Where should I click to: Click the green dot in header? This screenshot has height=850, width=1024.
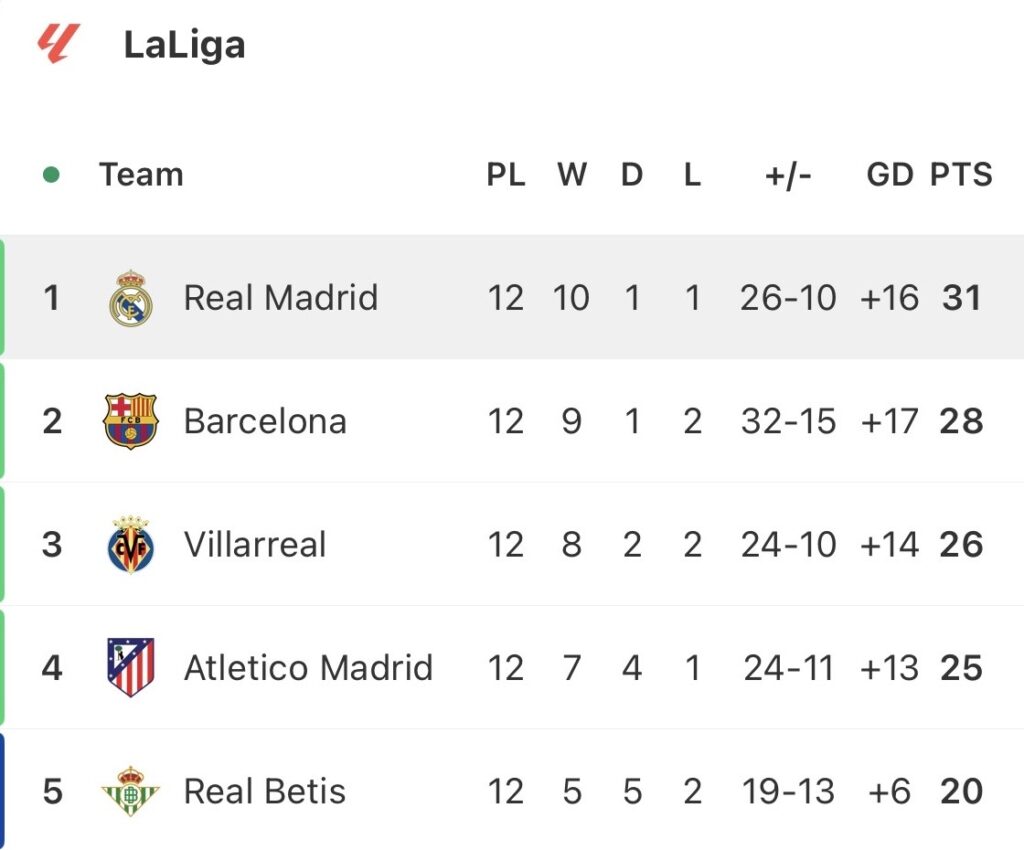point(51,176)
